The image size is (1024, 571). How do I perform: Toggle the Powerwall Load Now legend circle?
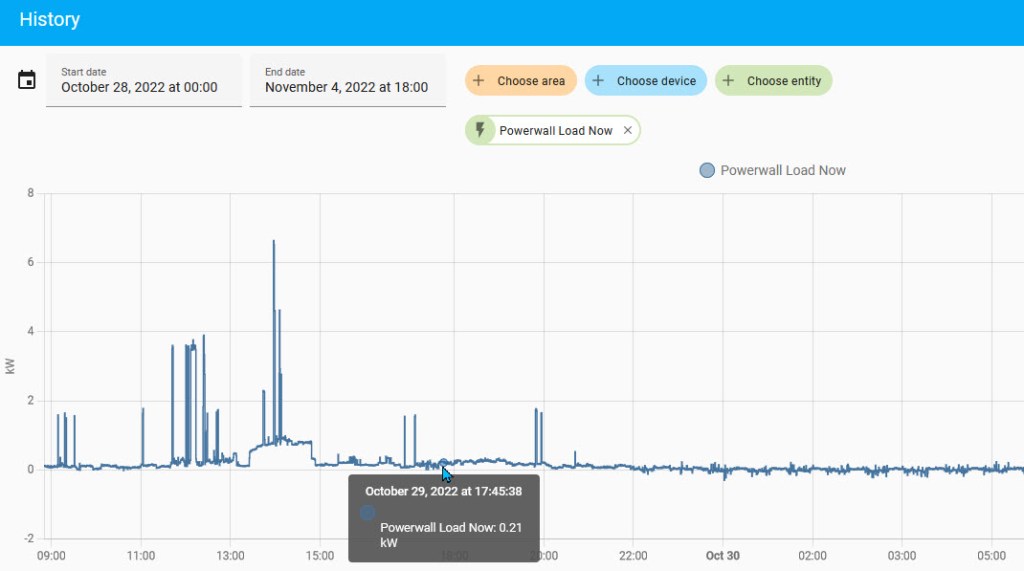707,171
